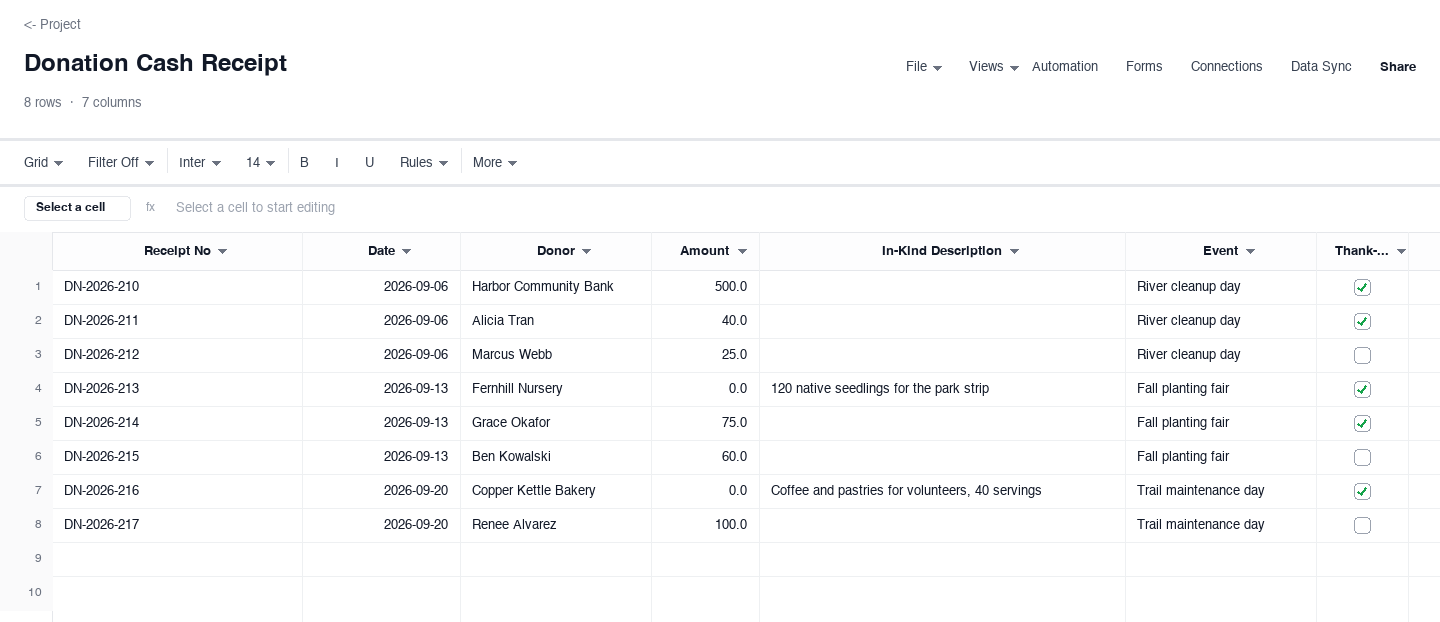Select donor cell Alicia Tran
1440x622 pixels.
556,321
